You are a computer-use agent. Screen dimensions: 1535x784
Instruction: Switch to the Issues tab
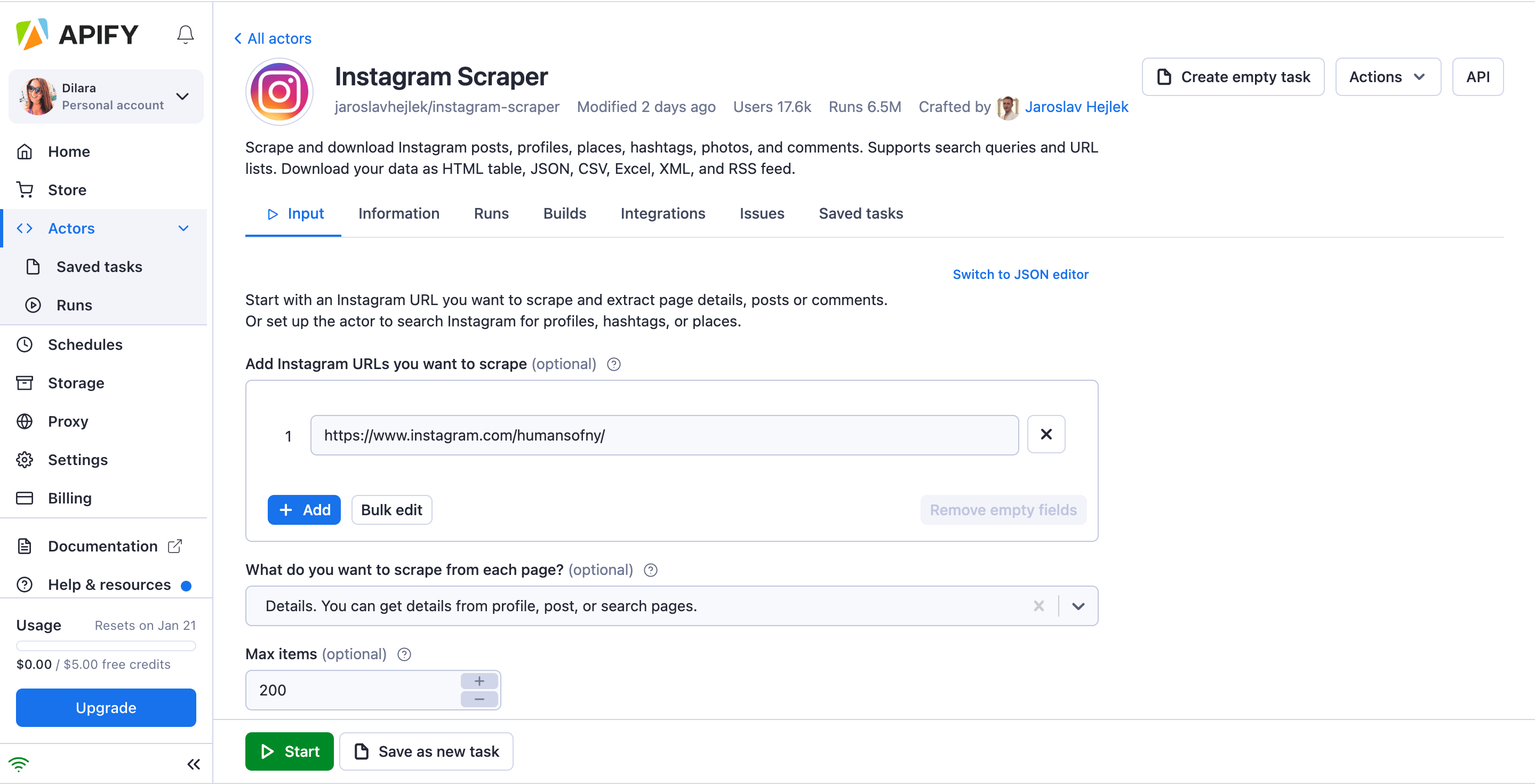762,213
